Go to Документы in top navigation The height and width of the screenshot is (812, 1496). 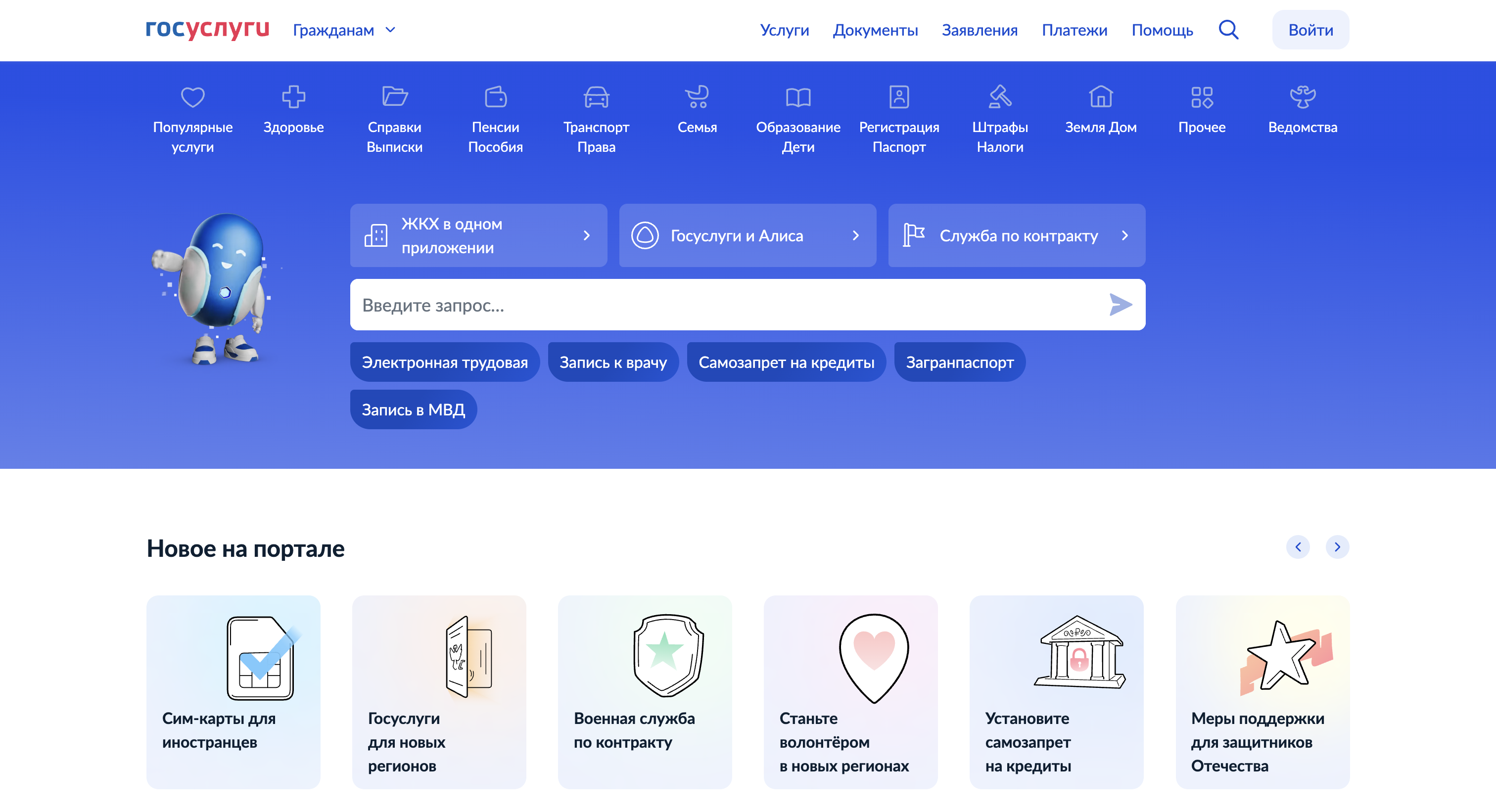pos(875,30)
